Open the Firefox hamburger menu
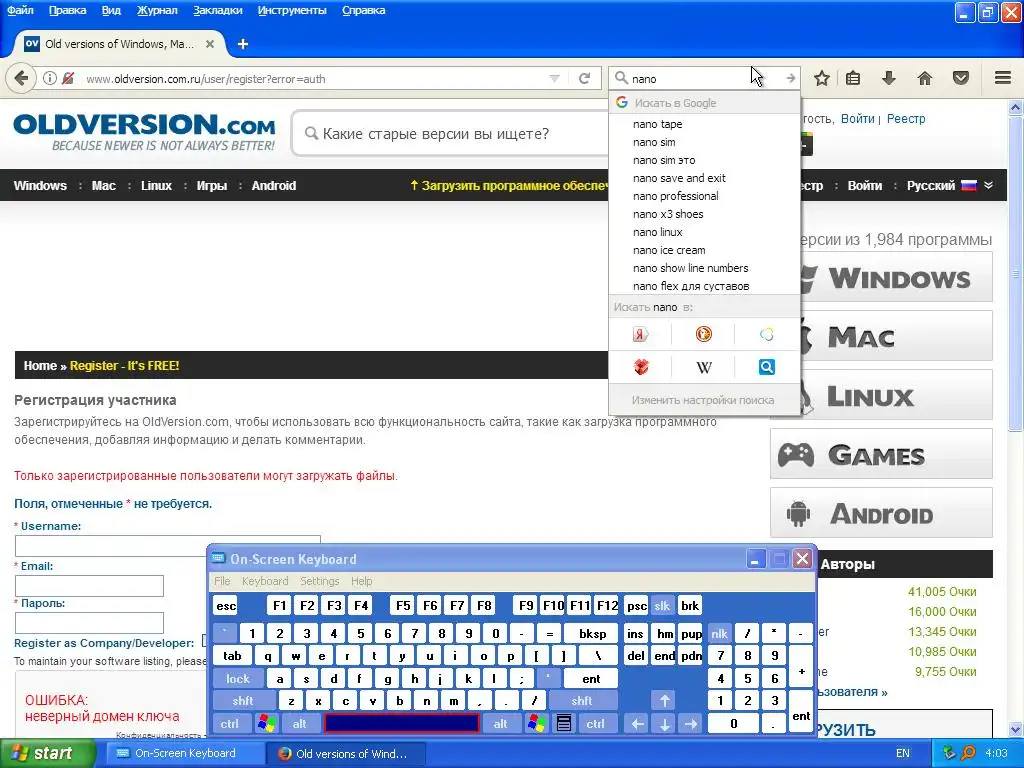1024x768 pixels. [x=1003, y=78]
